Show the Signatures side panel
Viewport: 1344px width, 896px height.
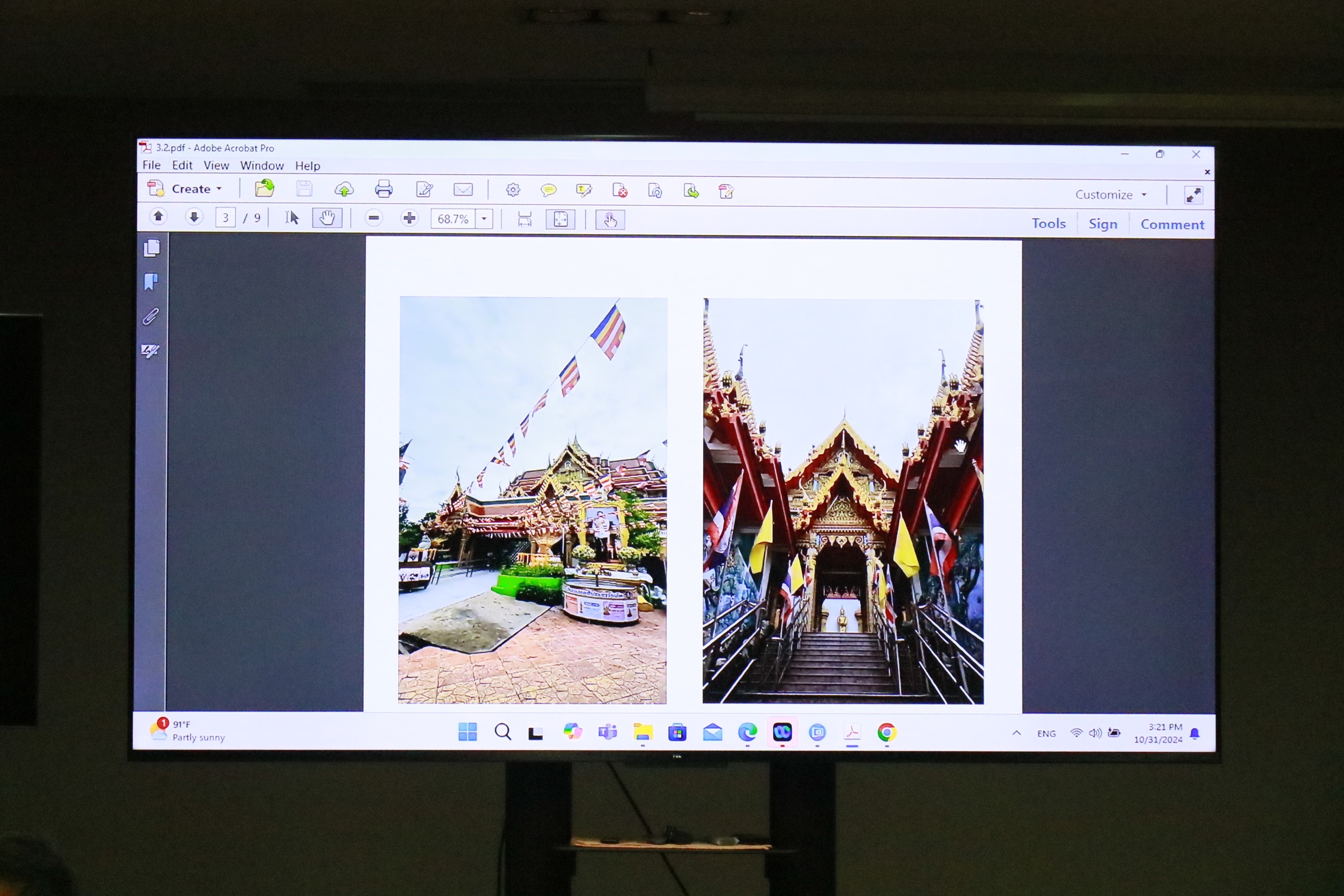point(150,350)
